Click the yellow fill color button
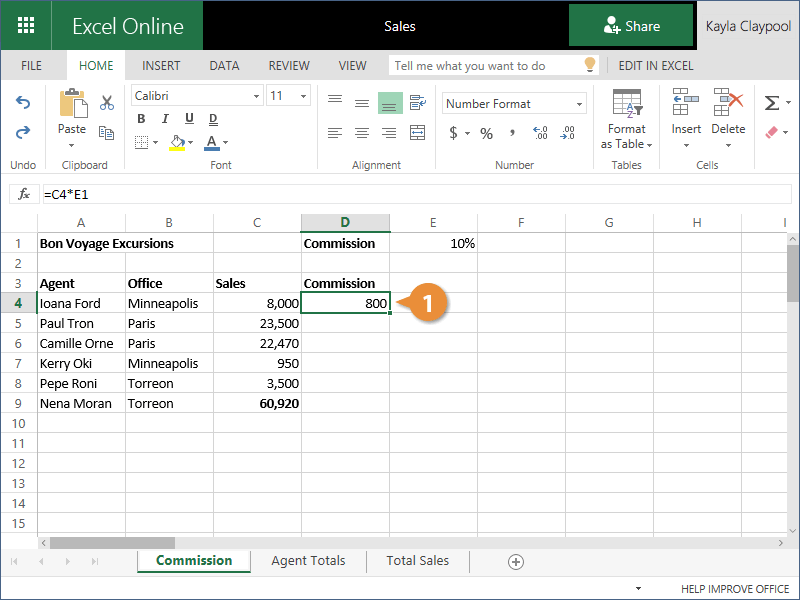 pyautogui.click(x=177, y=143)
